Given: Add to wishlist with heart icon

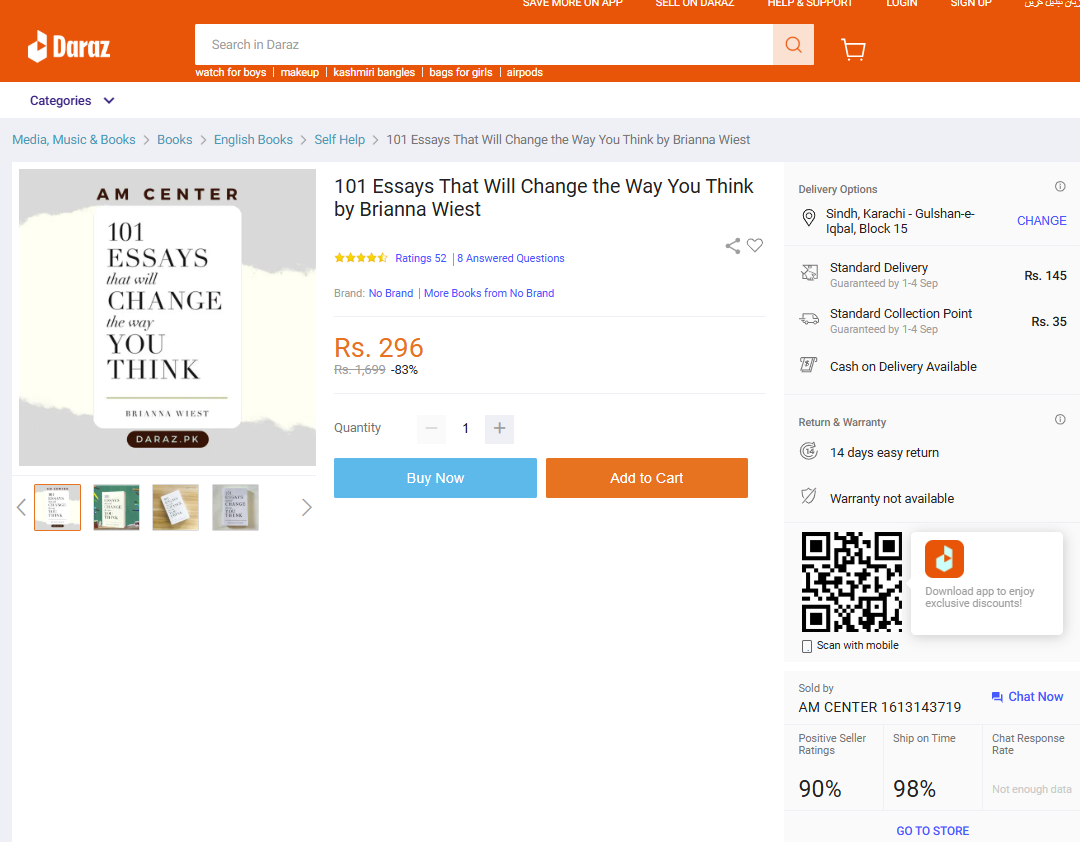Looking at the screenshot, I should coord(755,245).
